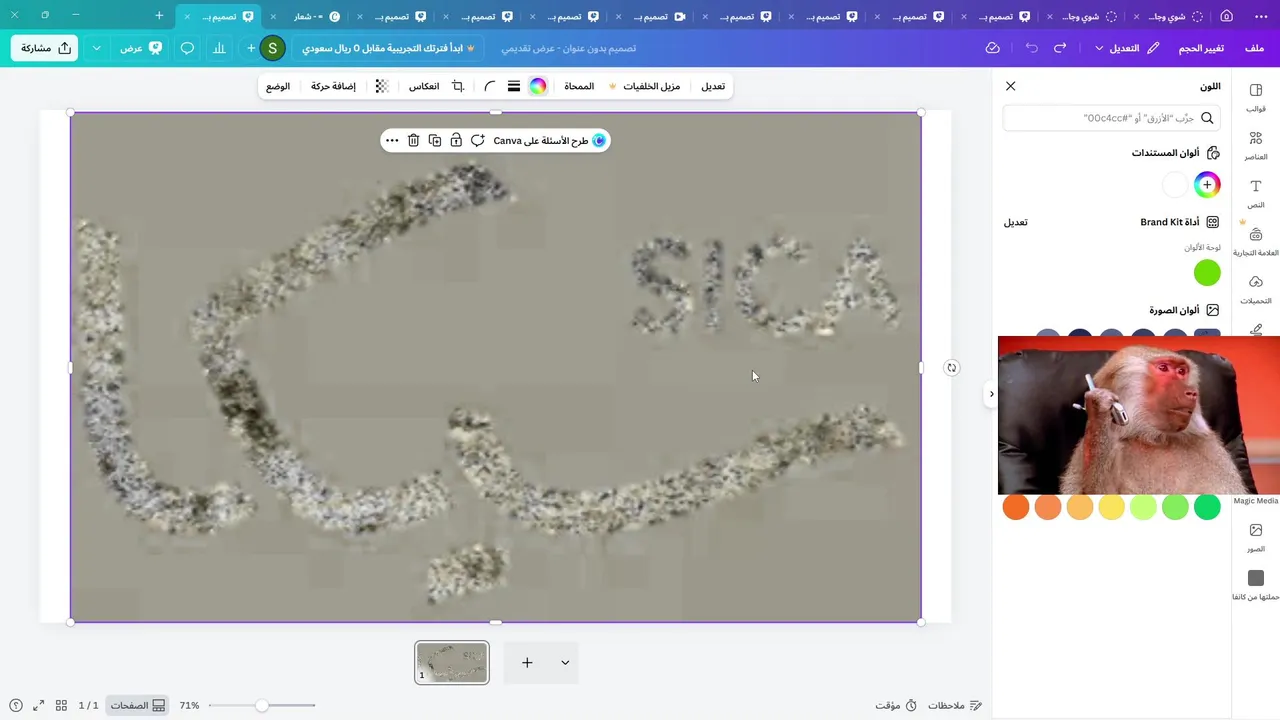Open the الصور photos sidebar icon

coord(1256,538)
